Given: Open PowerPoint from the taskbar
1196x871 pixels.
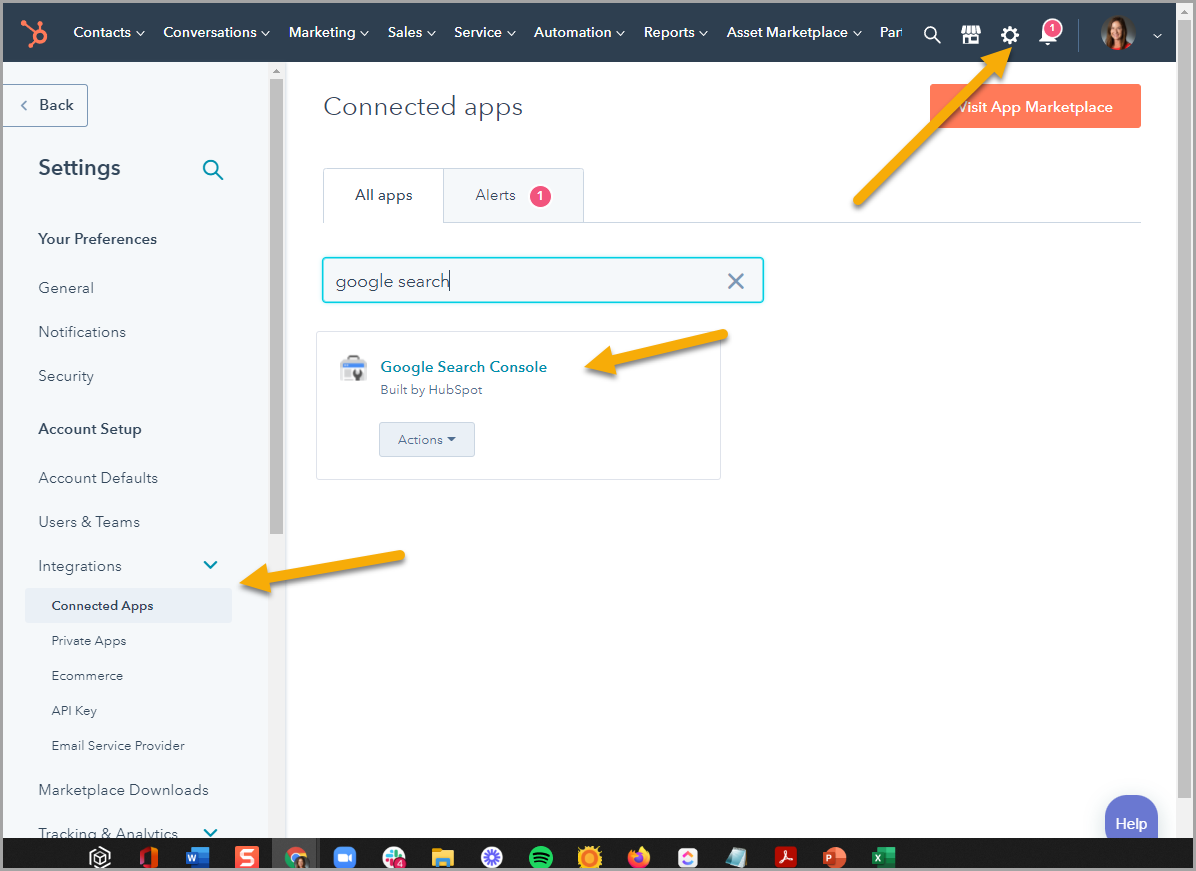Looking at the screenshot, I should click(x=834, y=857).
